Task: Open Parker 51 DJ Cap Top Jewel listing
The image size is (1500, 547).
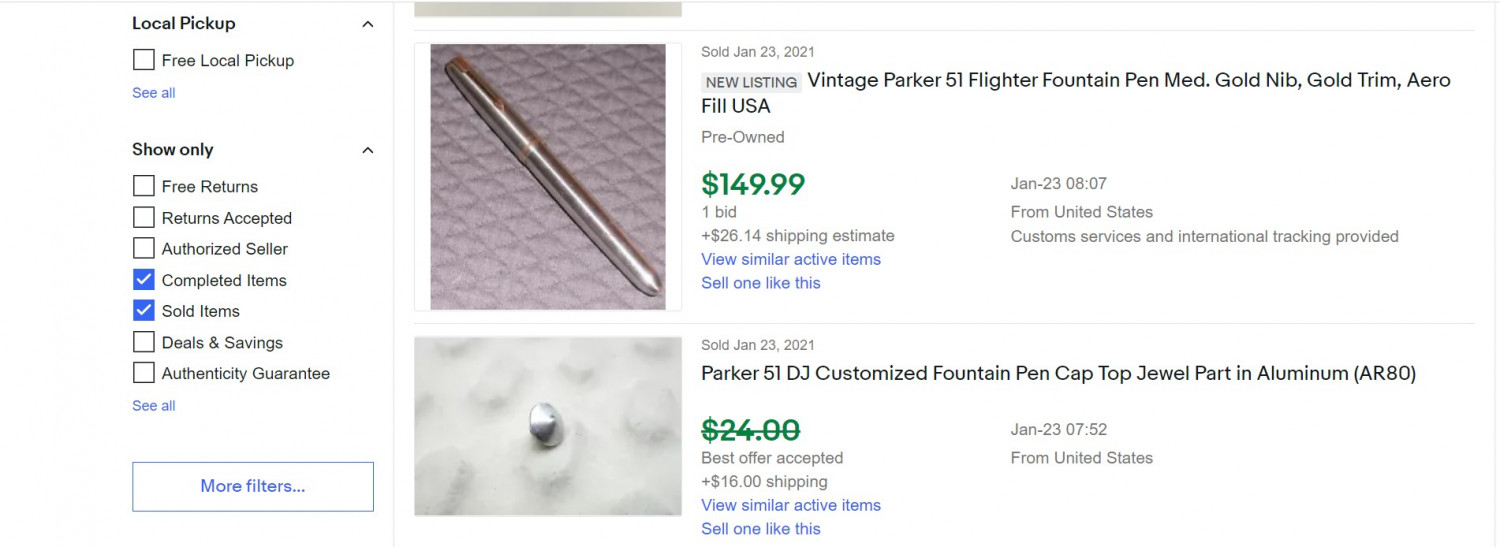Action: point(1058,374)
